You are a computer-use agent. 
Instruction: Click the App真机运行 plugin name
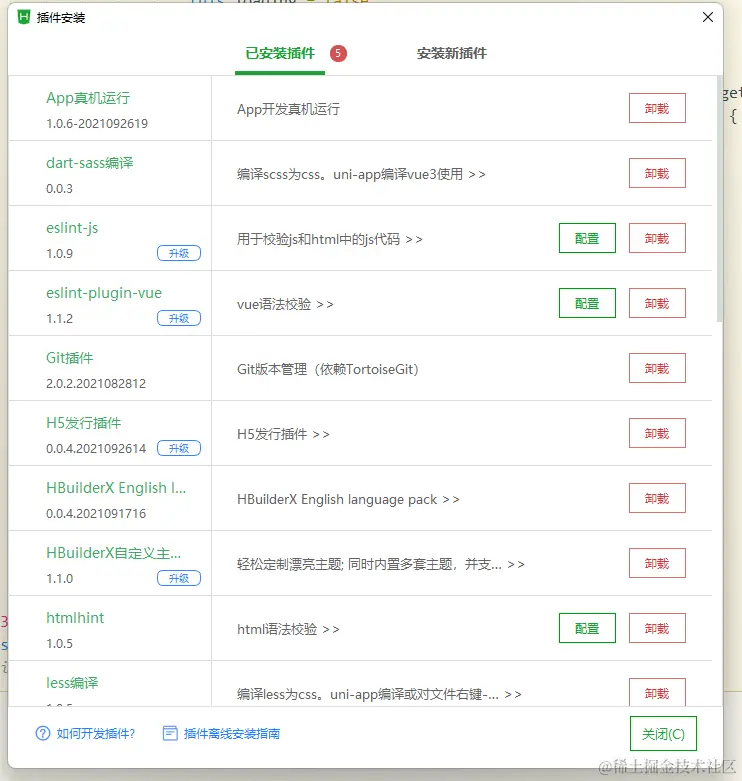88,98
